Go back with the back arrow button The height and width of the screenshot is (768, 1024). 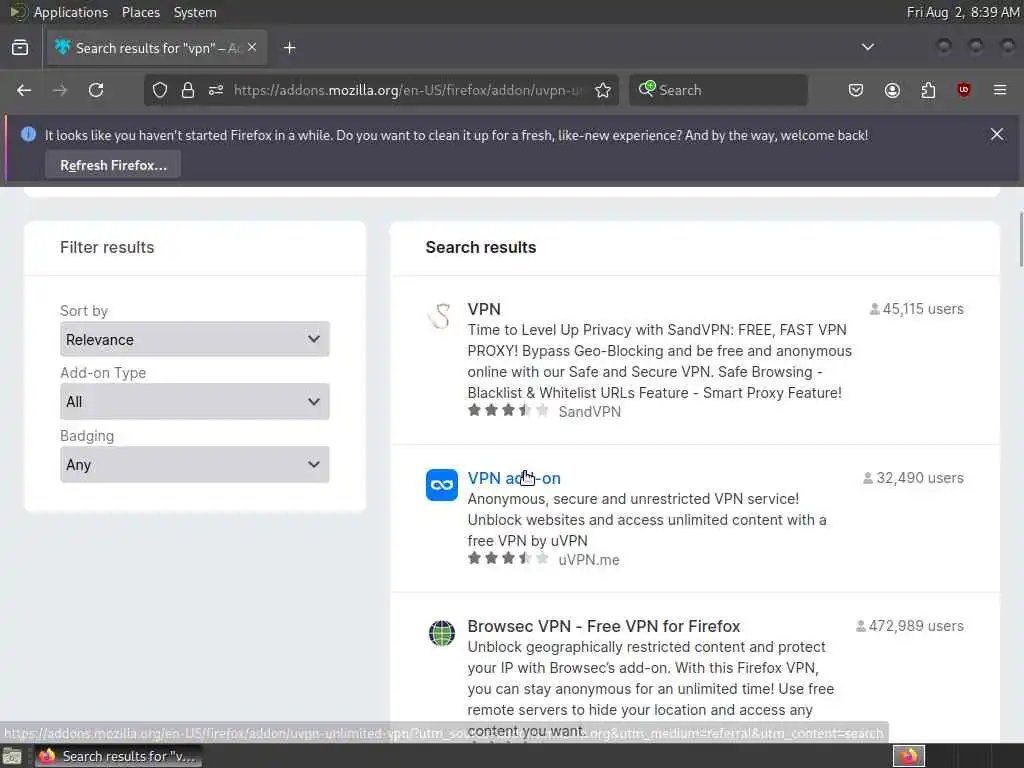coord(24,90)
